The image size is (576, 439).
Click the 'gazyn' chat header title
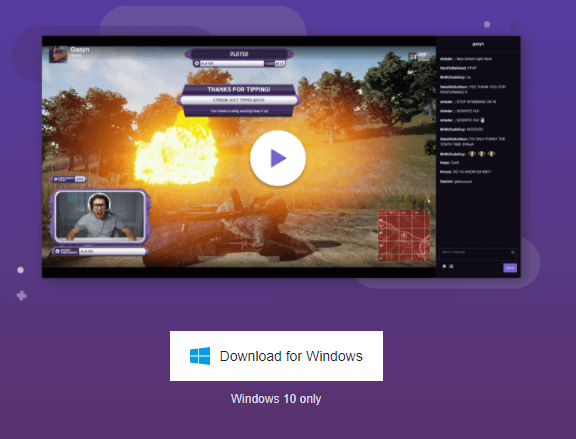click(478, 44)
